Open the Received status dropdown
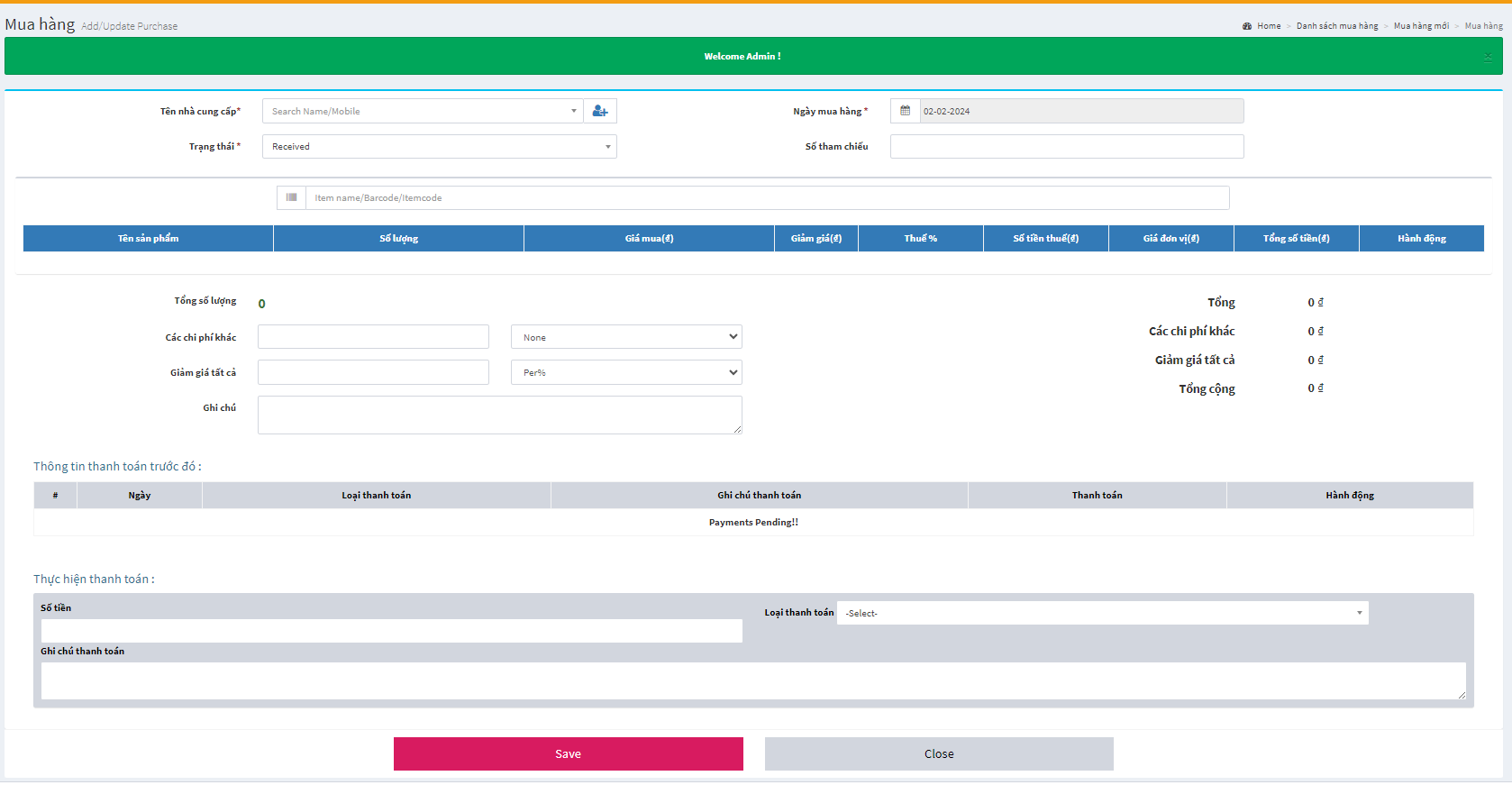 tap(440, 146)
